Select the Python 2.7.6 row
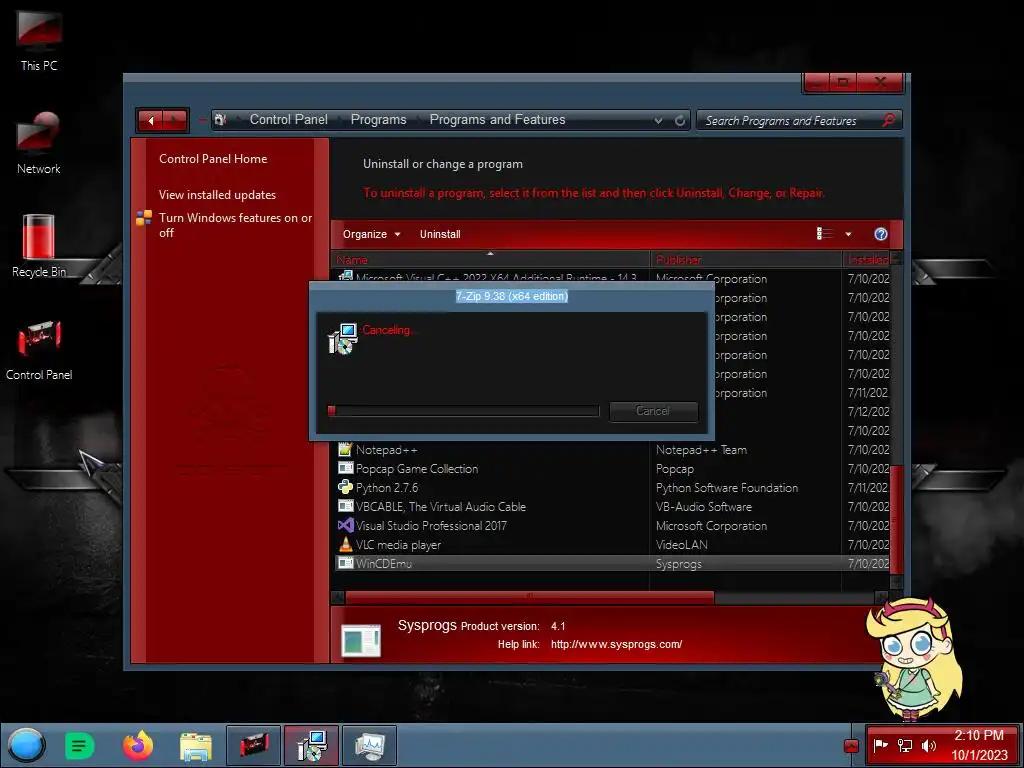The width and height of the screenshot is (1024, 768). click(x=612, y=487)
